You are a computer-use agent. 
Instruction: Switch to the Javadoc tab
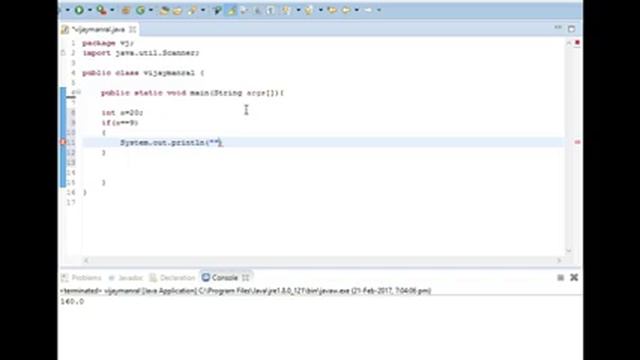pos(126,278)
